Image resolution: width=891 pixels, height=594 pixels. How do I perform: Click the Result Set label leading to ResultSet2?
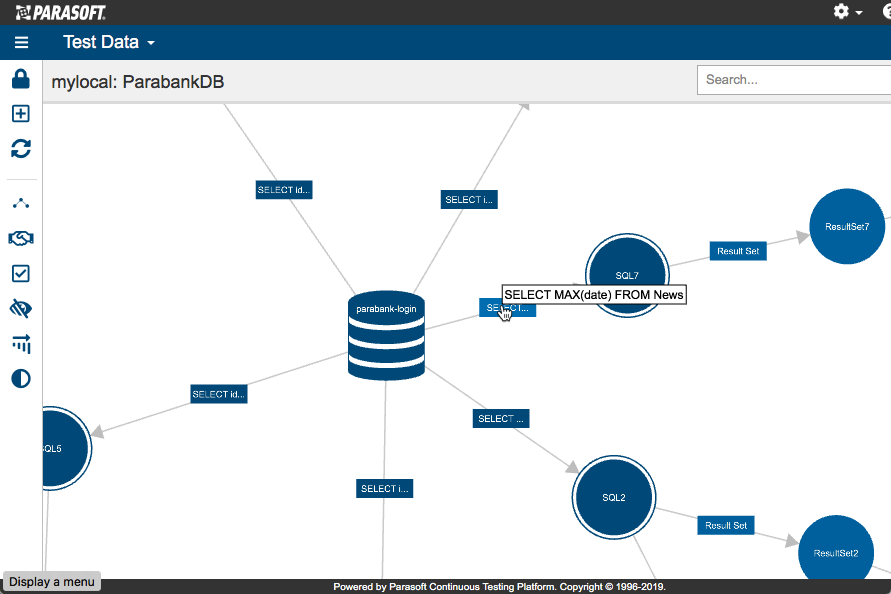tap(726, 526)
